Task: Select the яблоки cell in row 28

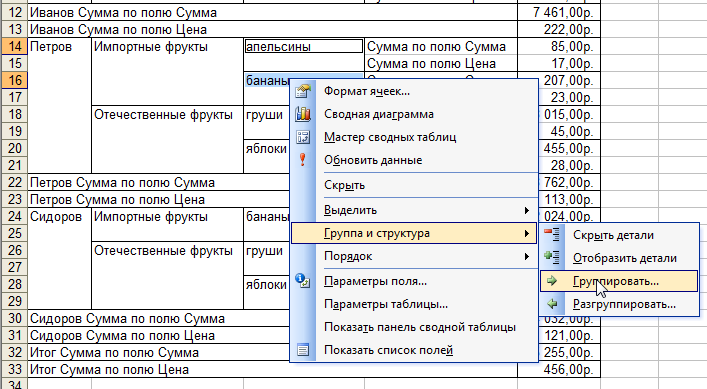Action: [266, 284]
